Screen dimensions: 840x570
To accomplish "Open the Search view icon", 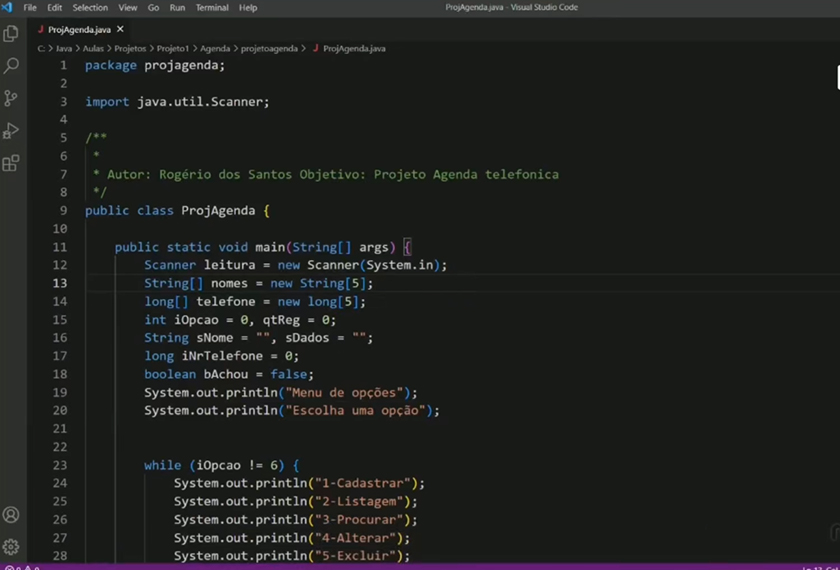I will click(11, 66).
